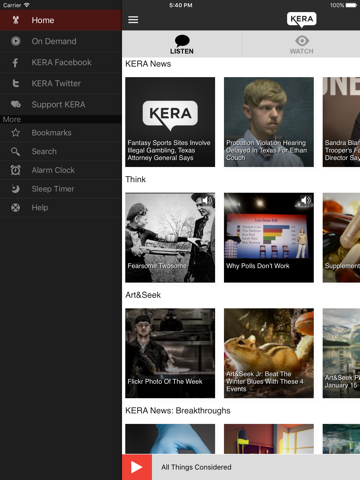Viewport: 360px width, 480px height.
Task: Tap the speaker icon on Why Polls Don't Work
Action: point(306,200)
